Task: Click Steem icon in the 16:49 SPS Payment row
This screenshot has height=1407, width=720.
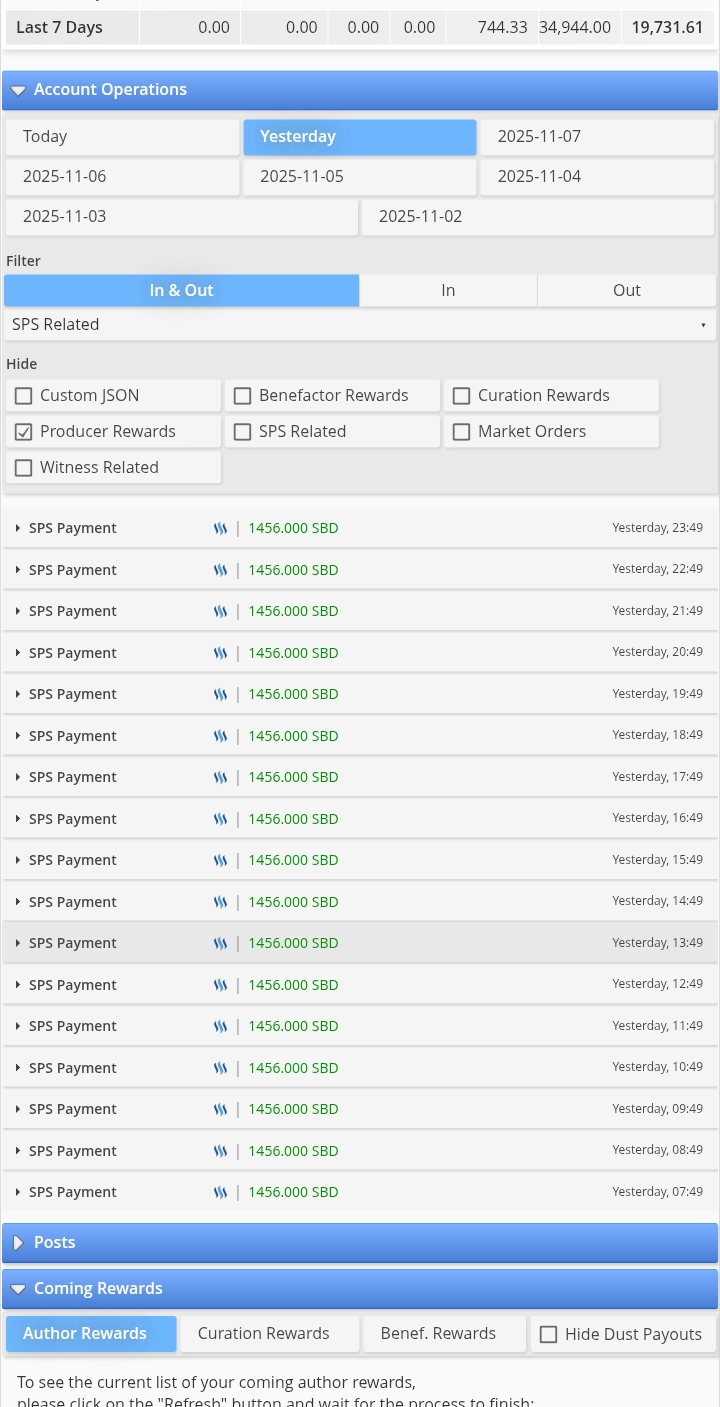Action: [x=220, y=819]
